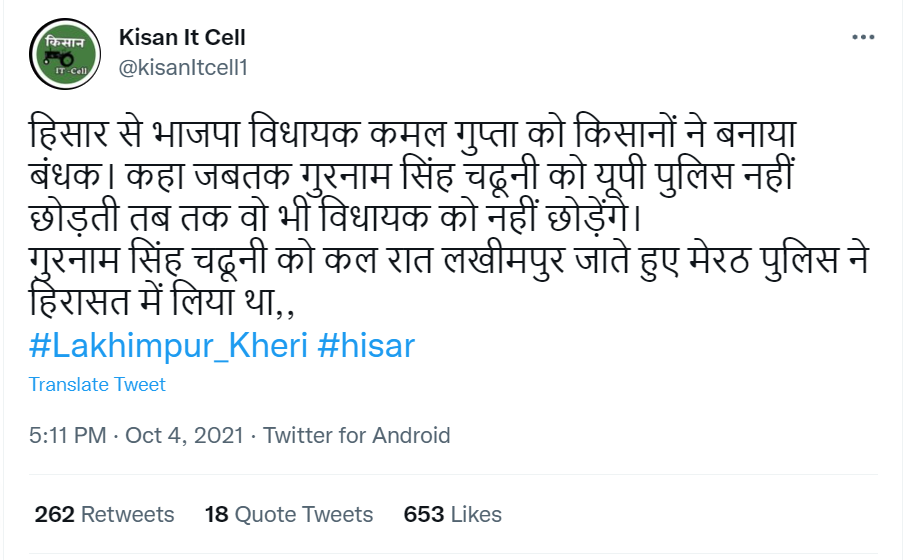View the 653 Likes list
This screenshot has width=916, height=560.
click(x=452, y=515)
